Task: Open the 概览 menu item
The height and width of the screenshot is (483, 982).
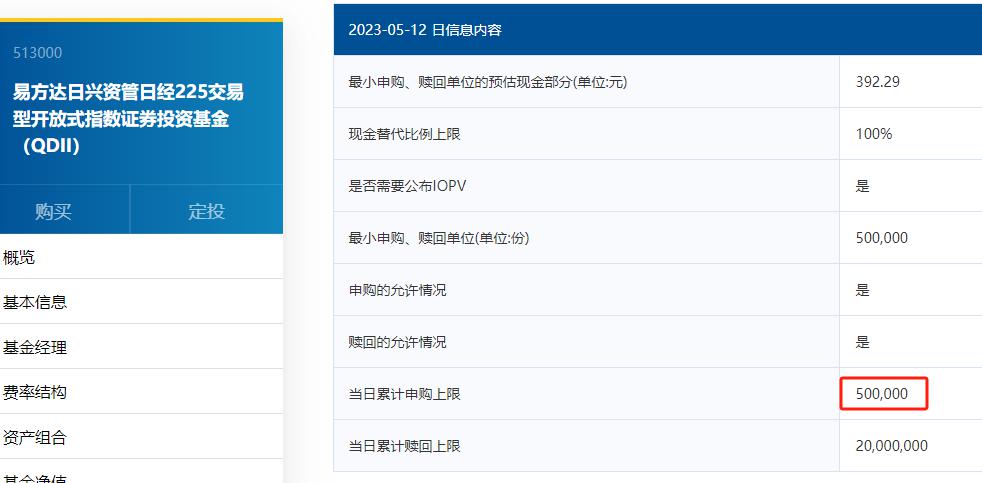Action: click(x=19, y=257)
